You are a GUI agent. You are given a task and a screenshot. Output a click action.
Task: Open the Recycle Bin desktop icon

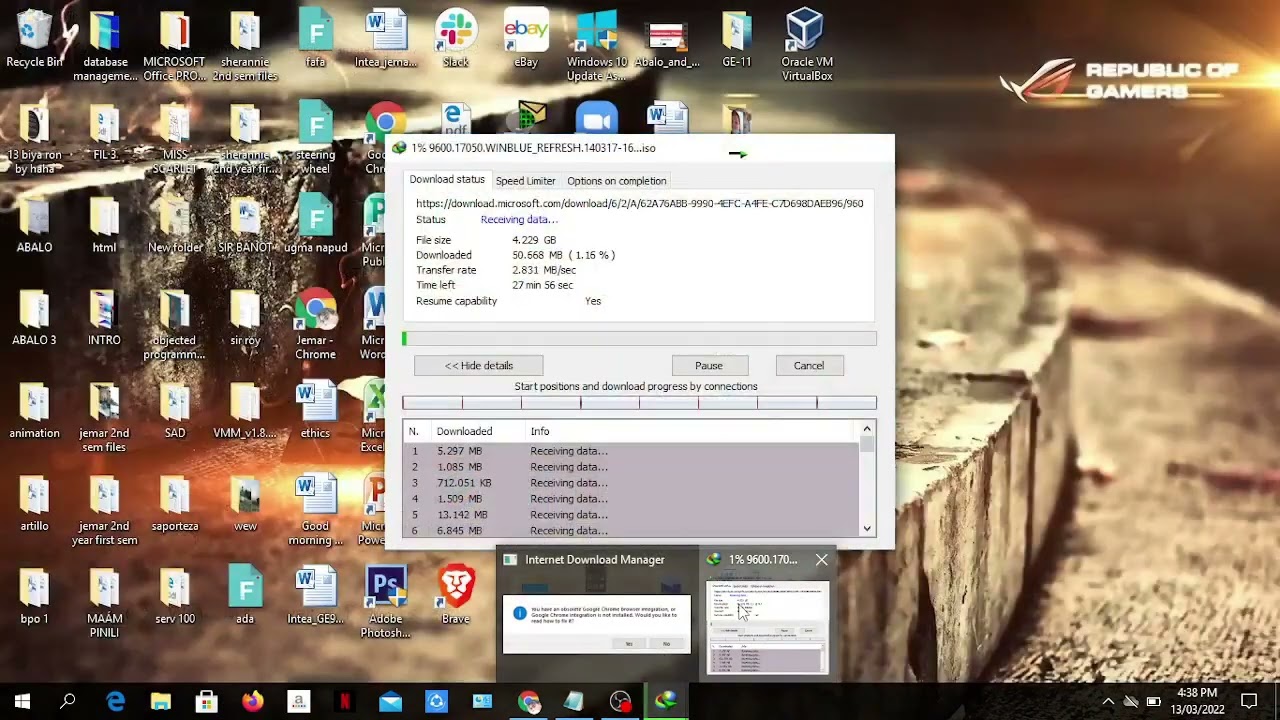(34, 38)
